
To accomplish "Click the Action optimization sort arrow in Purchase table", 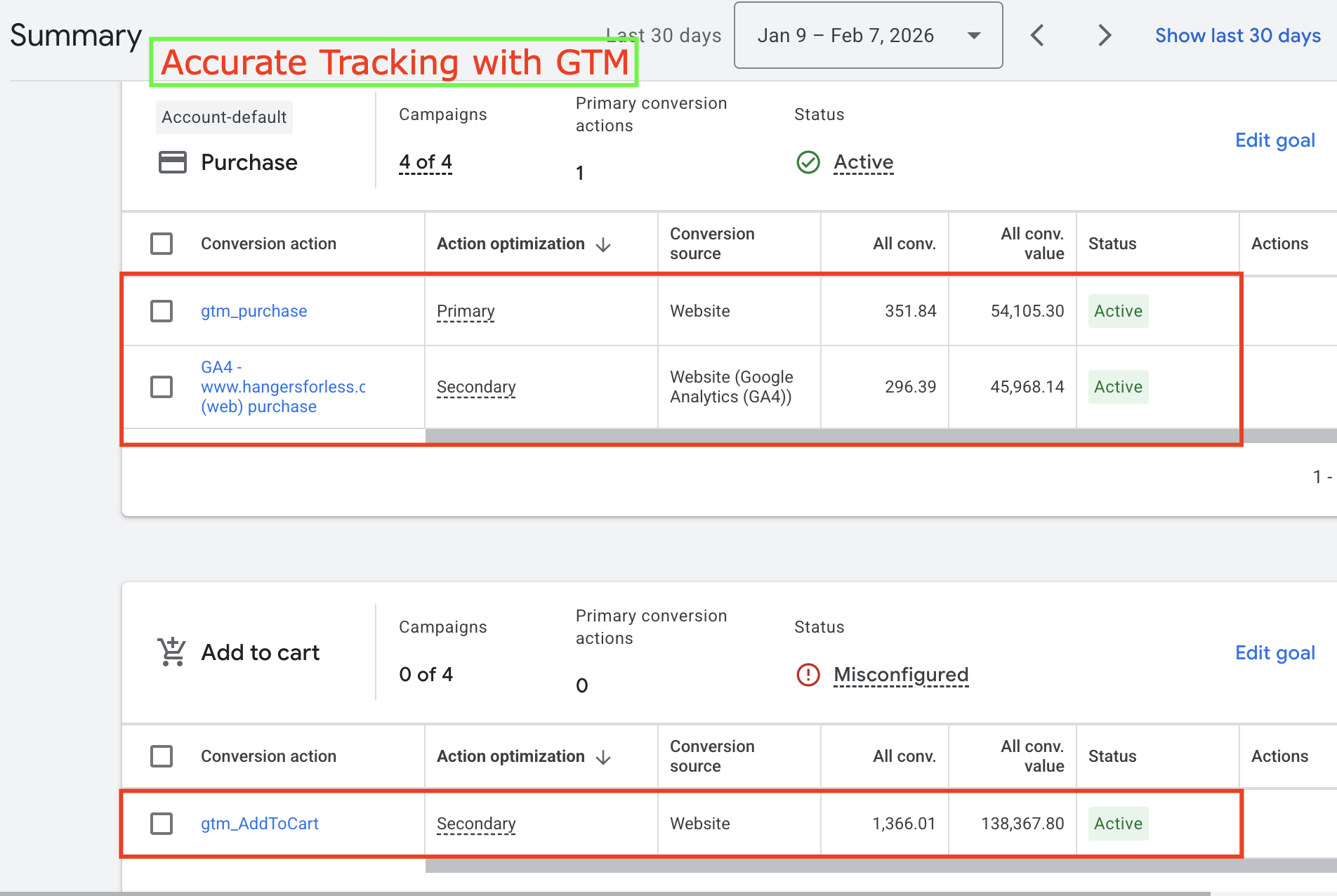I will pos(604,245).
